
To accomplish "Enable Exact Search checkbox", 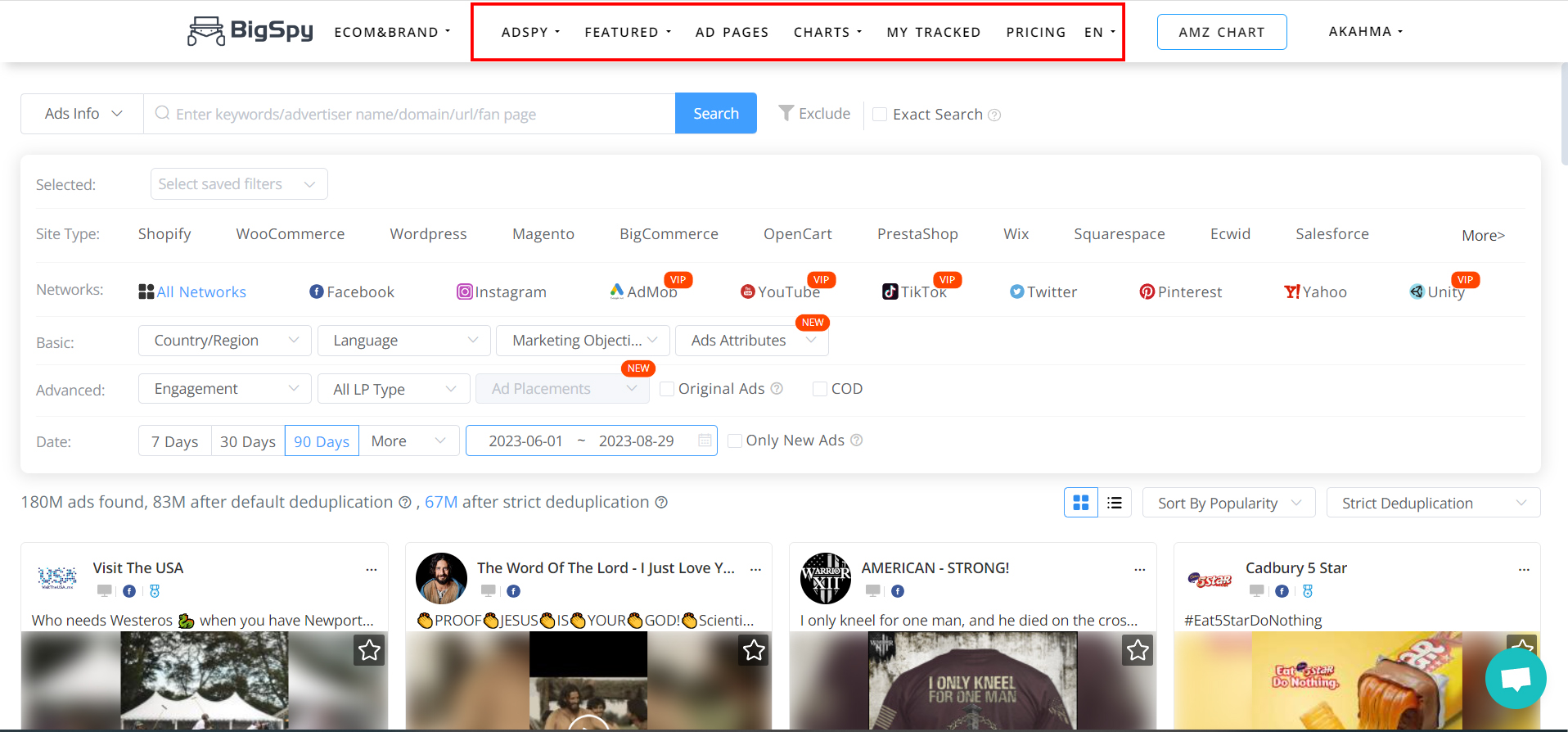I will click(880, 115).
